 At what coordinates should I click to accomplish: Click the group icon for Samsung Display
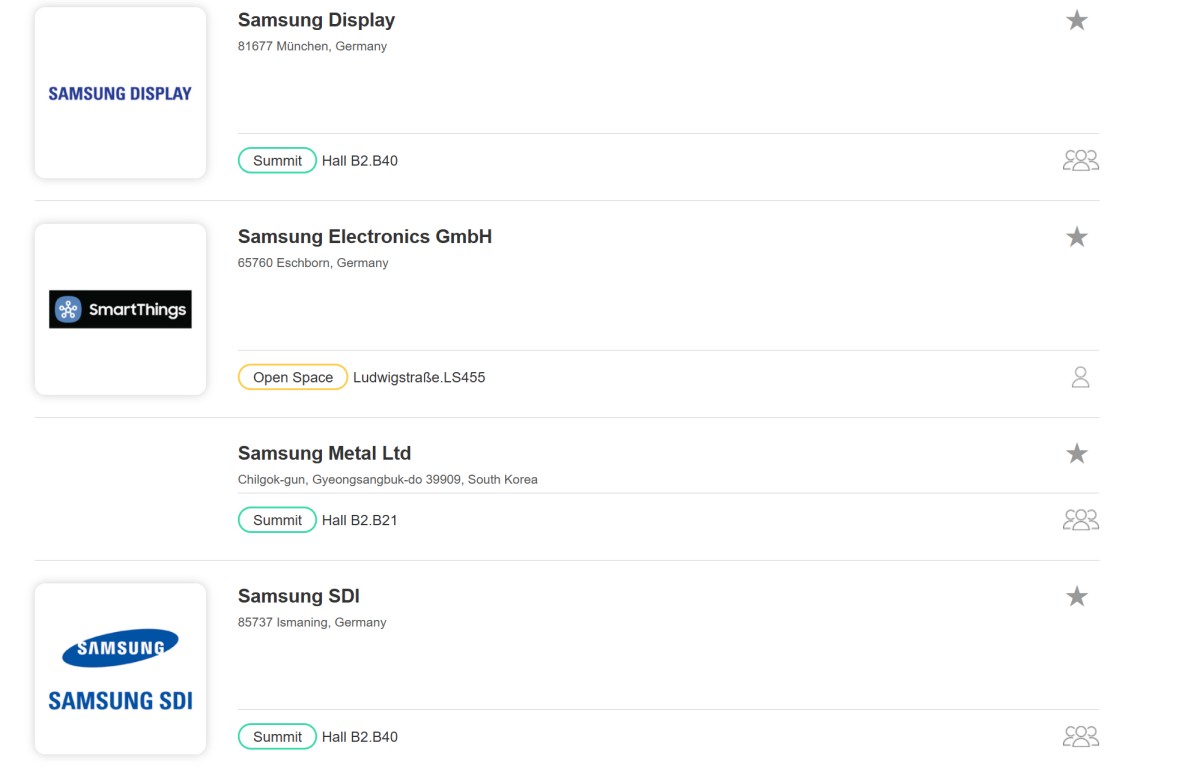point(1080,160)
